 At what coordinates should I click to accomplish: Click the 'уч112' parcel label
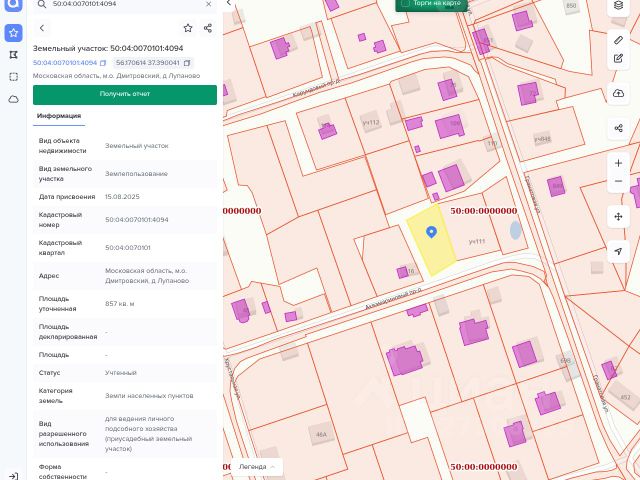(371, 122)
